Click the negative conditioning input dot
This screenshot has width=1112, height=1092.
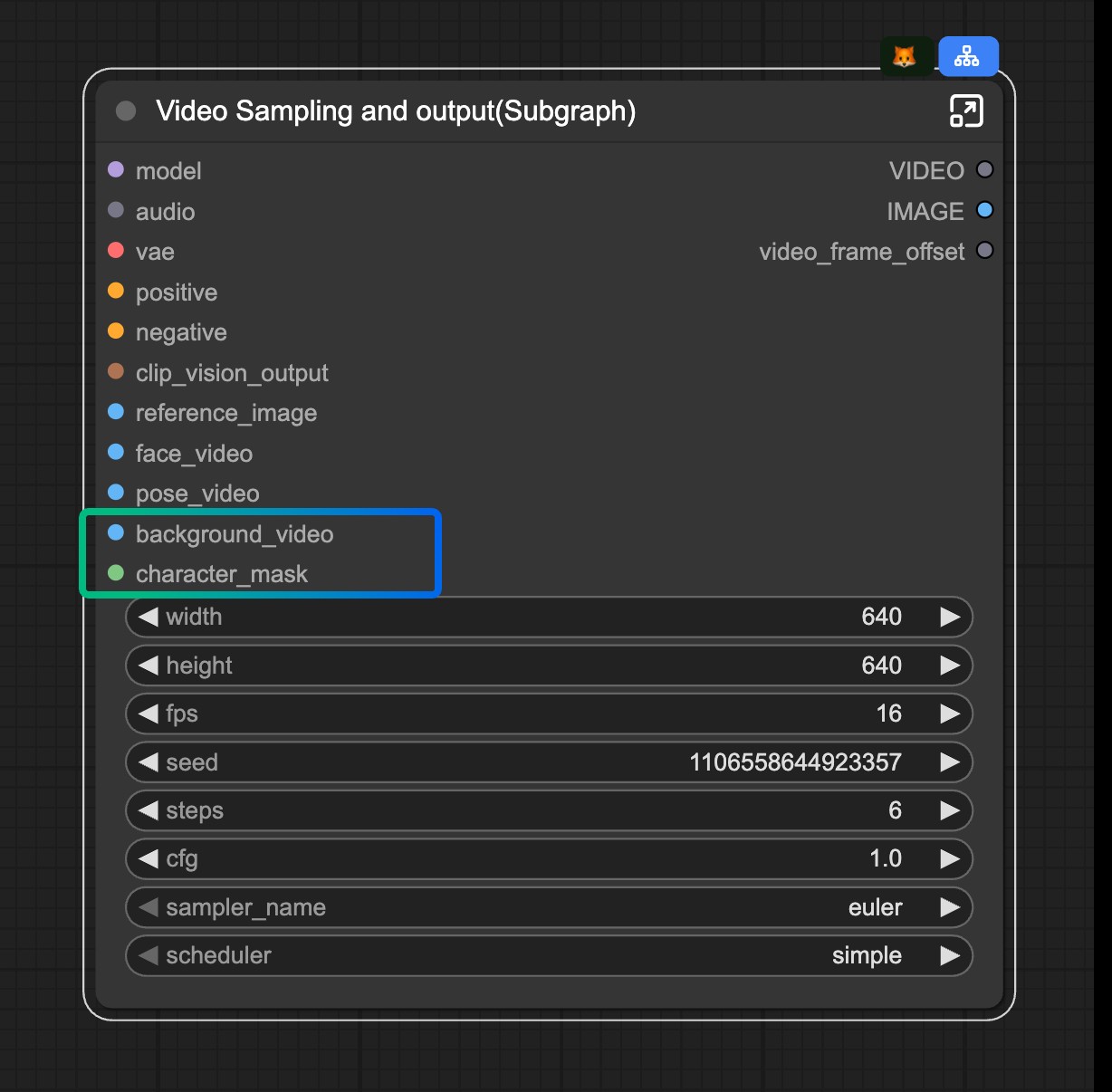click(116, 330)
